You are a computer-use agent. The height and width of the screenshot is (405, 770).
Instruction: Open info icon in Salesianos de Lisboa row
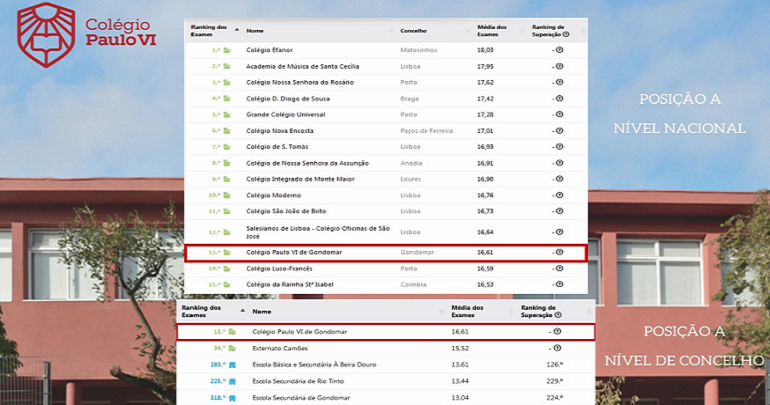tap(559, 232)
